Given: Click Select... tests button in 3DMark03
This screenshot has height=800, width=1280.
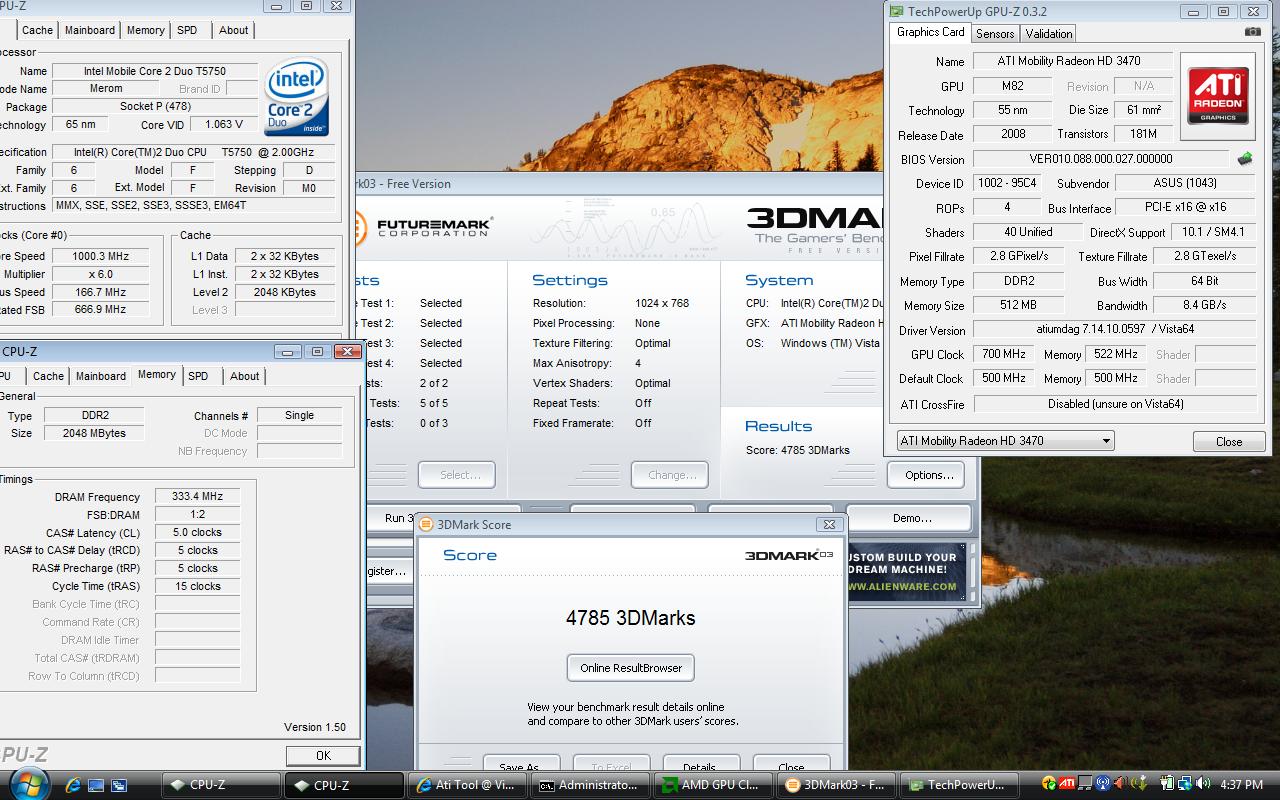Looking at the screenshot, I should (x=457, y=475).
